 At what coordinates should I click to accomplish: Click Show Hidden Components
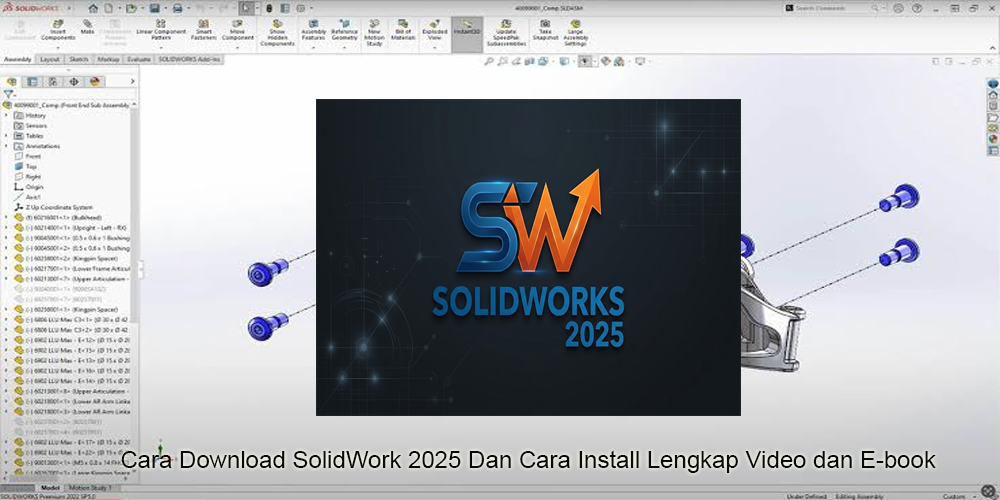pos(277,33)
